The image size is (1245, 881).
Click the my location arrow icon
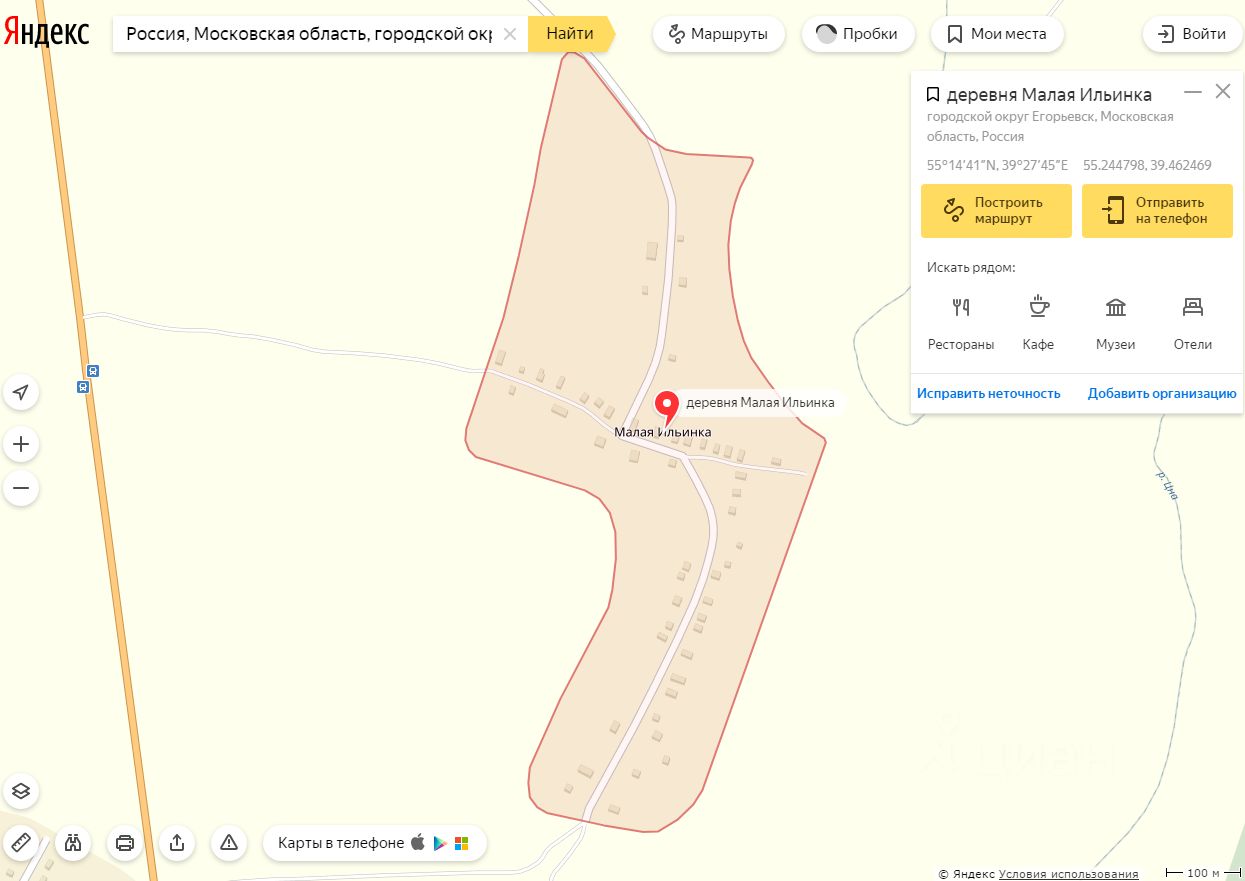(x=21, y=393)
